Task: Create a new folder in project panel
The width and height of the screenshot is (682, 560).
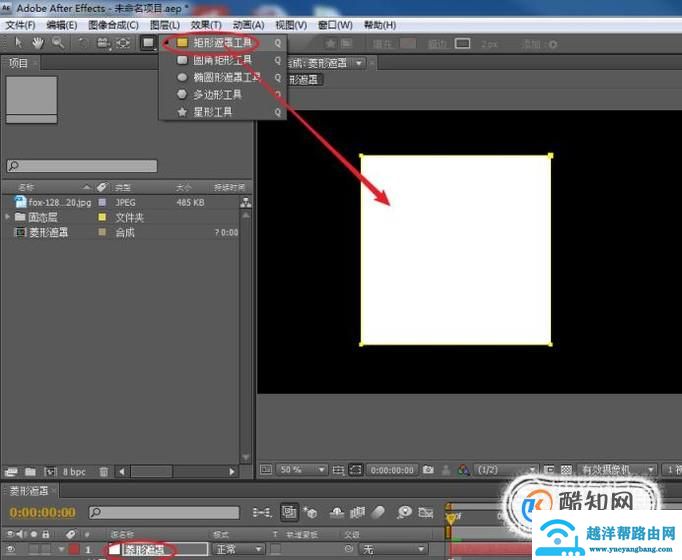Action: click(30, 472)
